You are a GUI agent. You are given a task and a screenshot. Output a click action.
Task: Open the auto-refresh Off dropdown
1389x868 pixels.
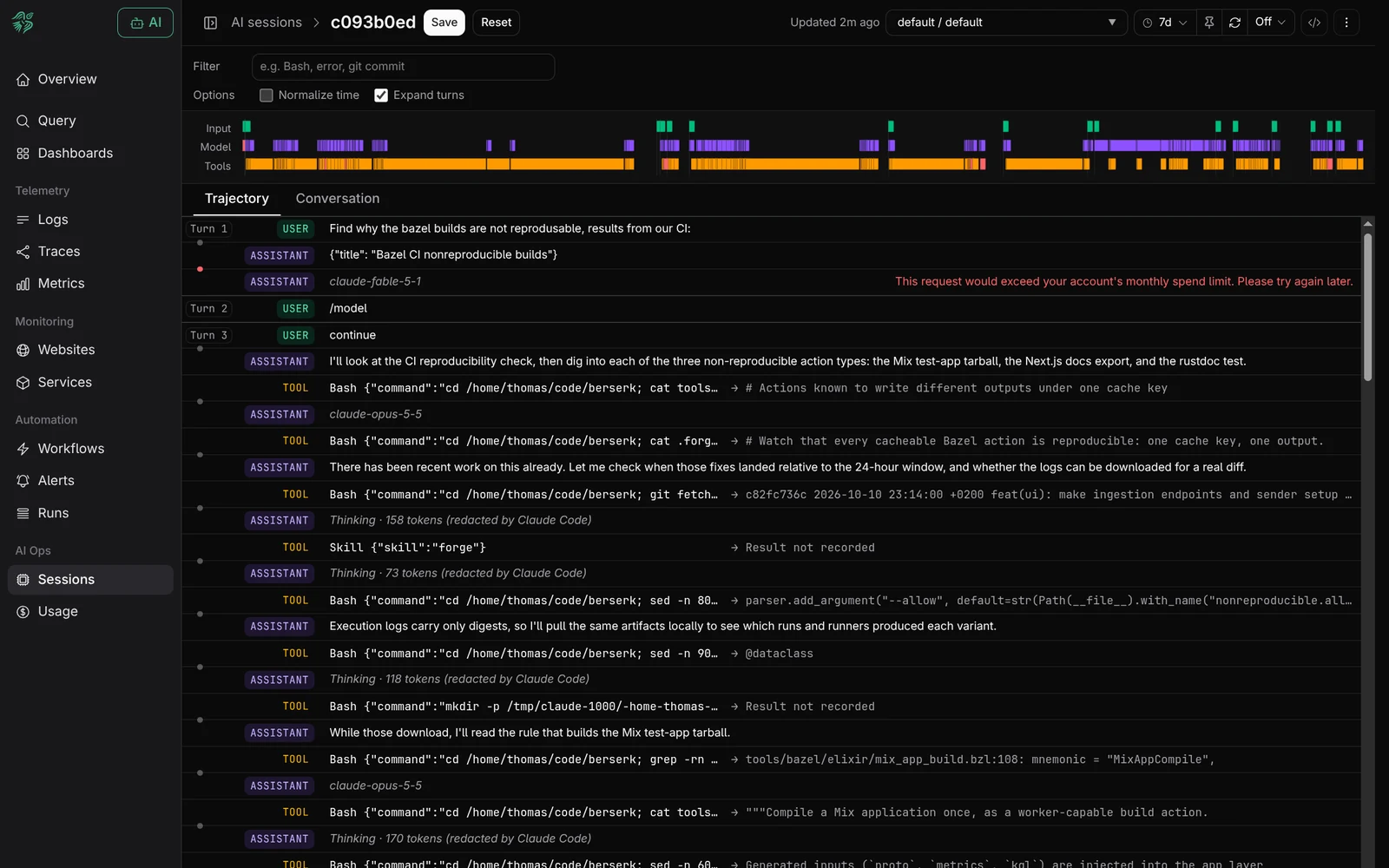1270,23
